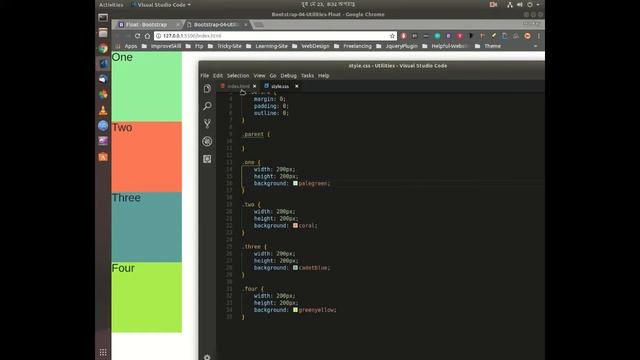
Task: Open the File menu in VS Code
Action: (204, 76)
